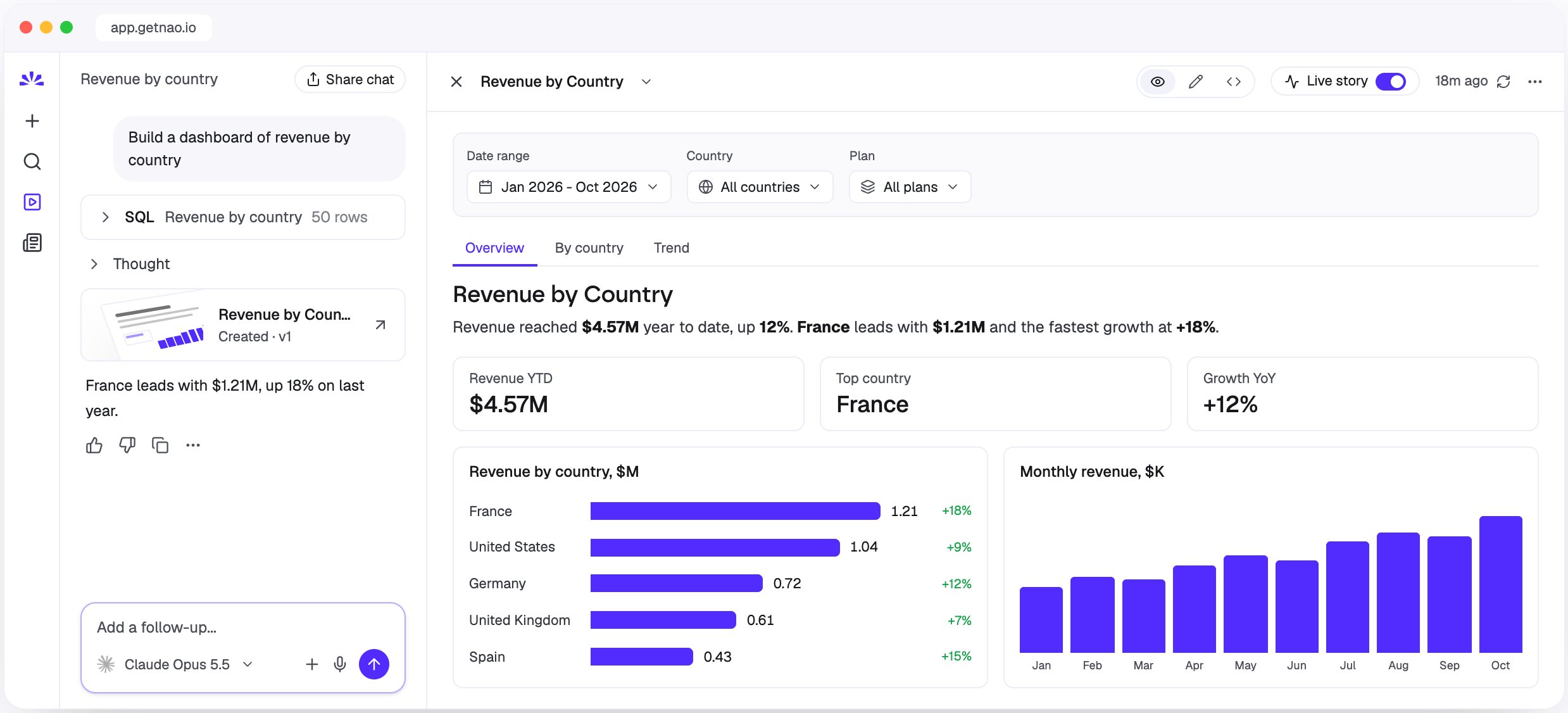Switch to the Trend tab
The width and height of the screenshot is (1568, 713).
pyautogui.click(x=672, y=248)
